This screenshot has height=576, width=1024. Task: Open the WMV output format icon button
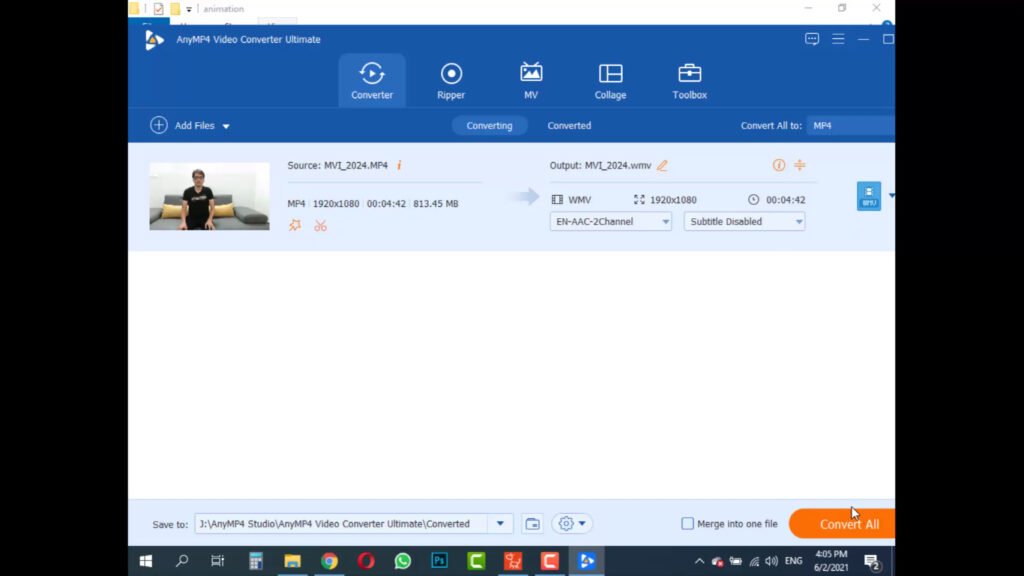pyautogui.click(x=869, y=196)
